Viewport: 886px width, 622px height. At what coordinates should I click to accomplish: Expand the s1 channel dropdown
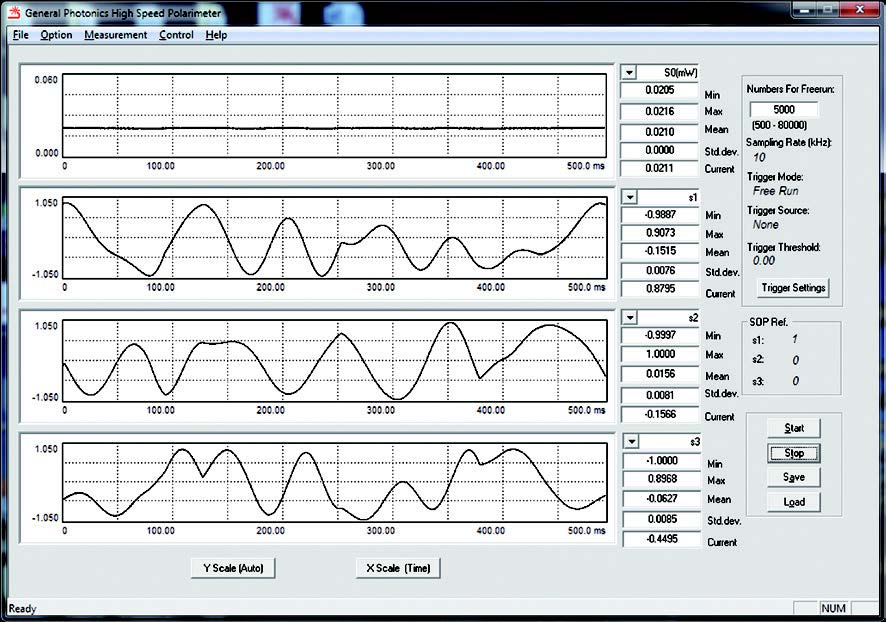pyautogui.click(x=629, y=196)
